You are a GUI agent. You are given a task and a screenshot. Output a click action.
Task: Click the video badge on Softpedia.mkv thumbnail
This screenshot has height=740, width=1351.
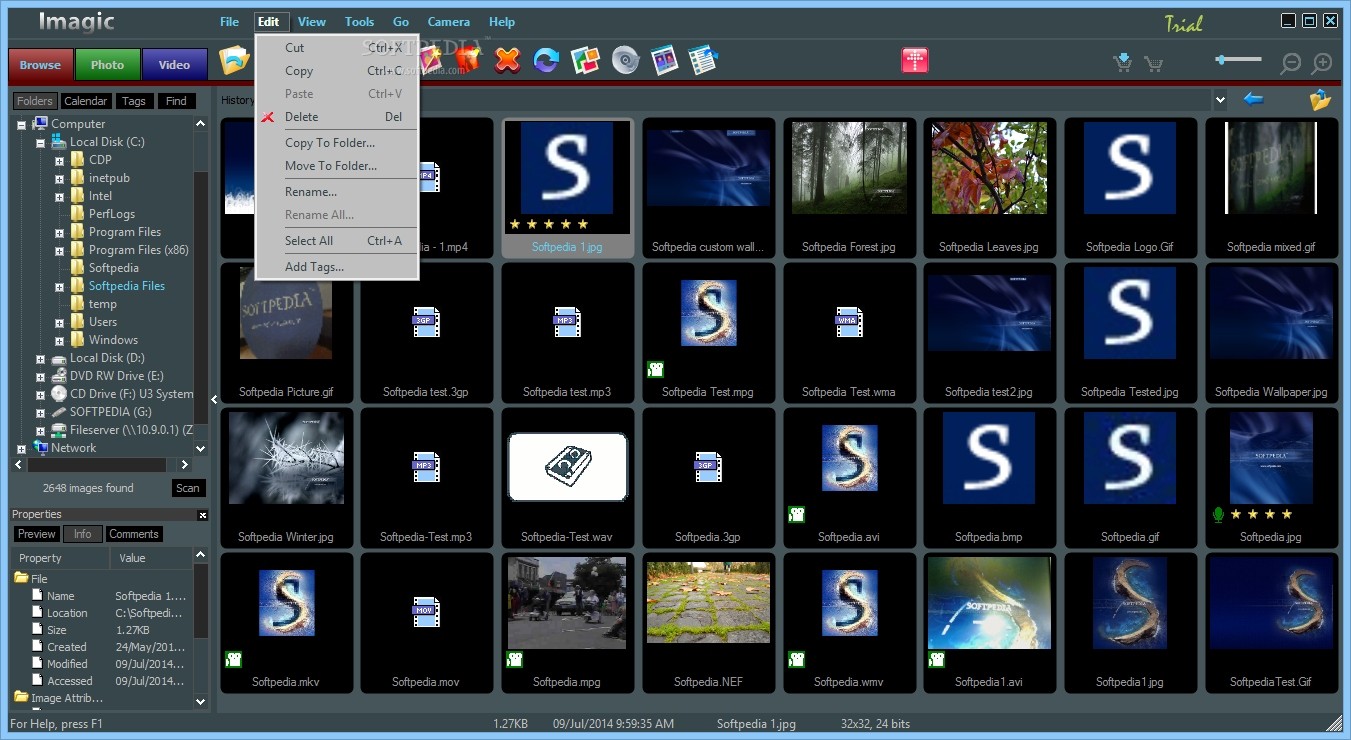tap(233, 659)
